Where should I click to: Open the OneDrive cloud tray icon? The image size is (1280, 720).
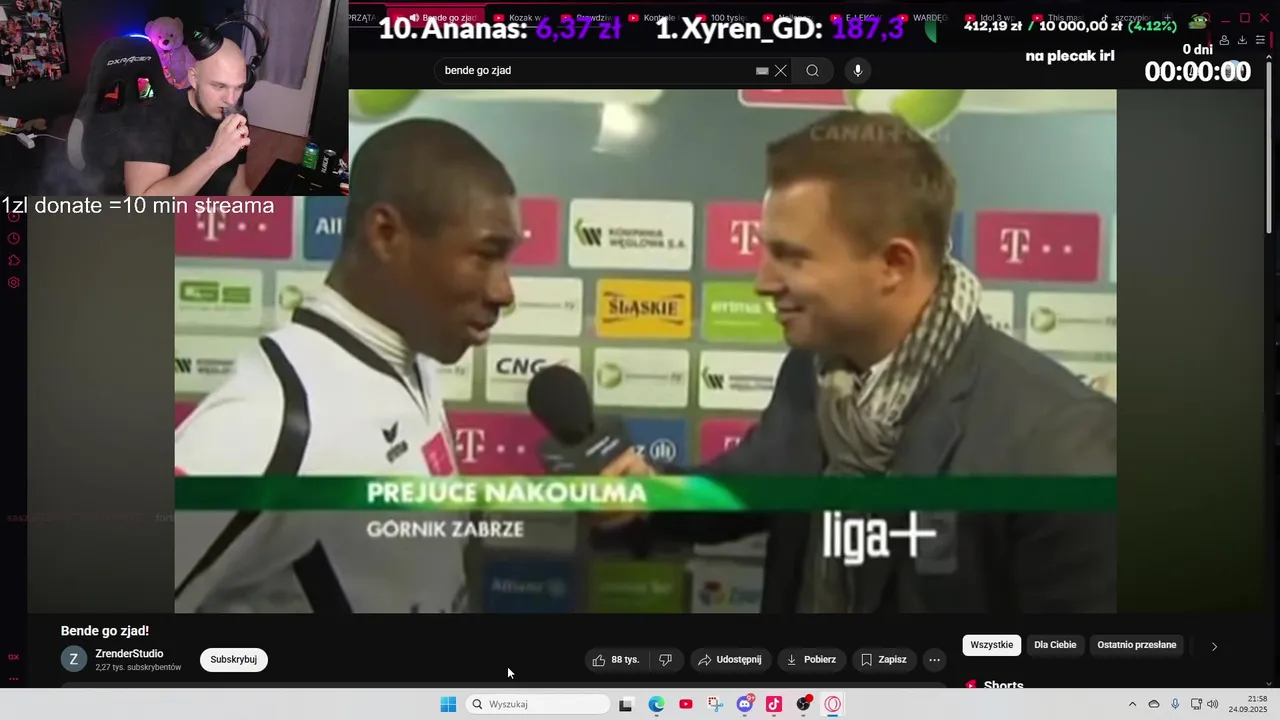1154,704
